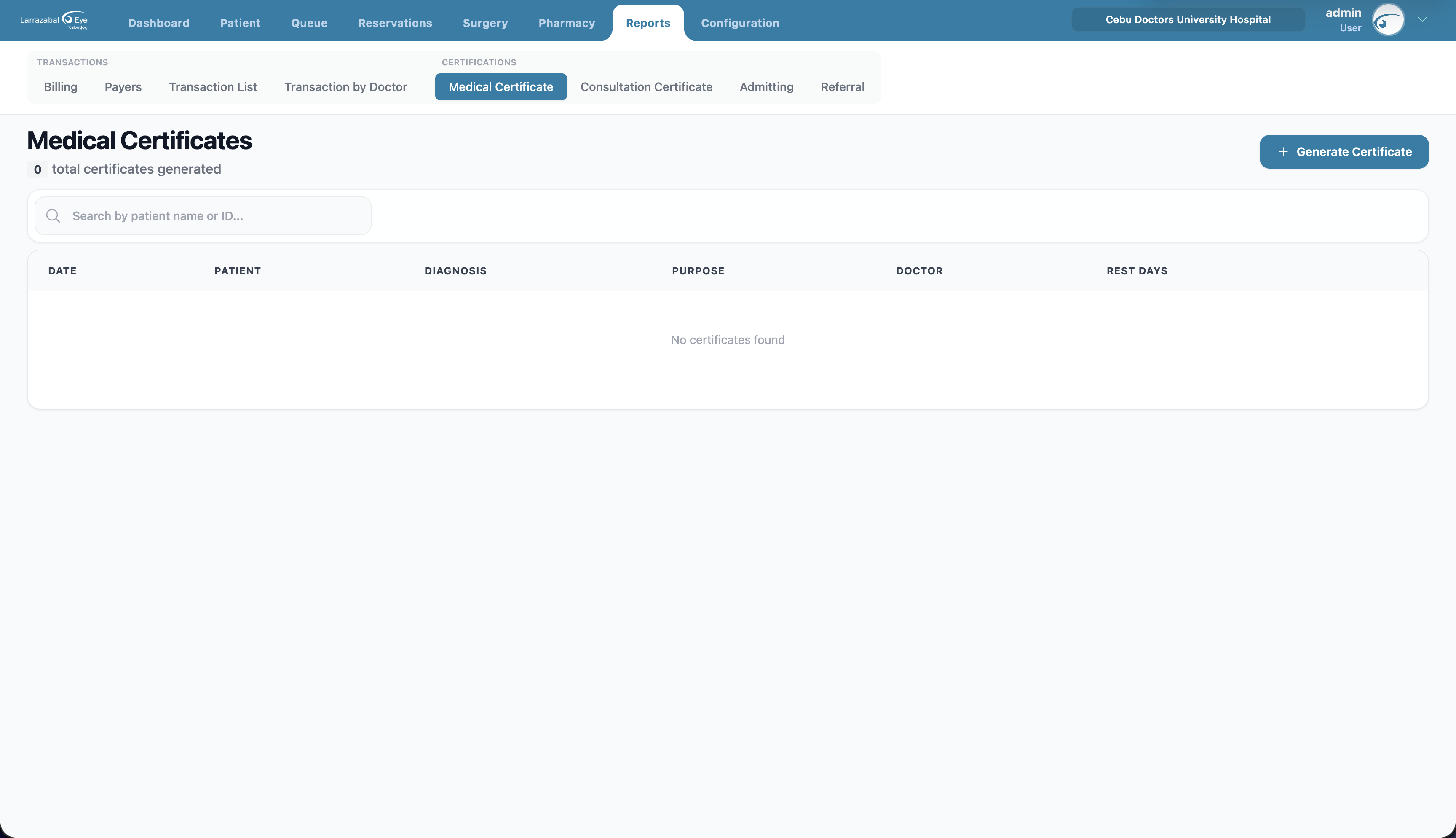The image size is (1456, 838).
Task: Open the Configuration tab
Action: click(740, 23)
